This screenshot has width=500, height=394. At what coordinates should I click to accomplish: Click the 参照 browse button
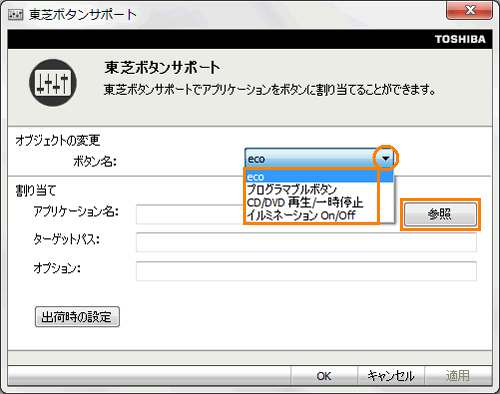click(x=440, y=214)
